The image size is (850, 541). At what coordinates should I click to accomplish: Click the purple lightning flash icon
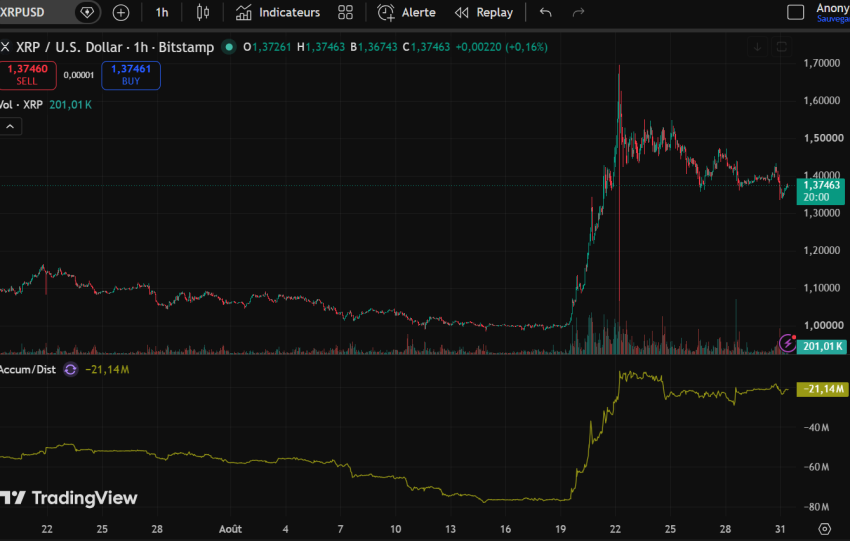787,343
